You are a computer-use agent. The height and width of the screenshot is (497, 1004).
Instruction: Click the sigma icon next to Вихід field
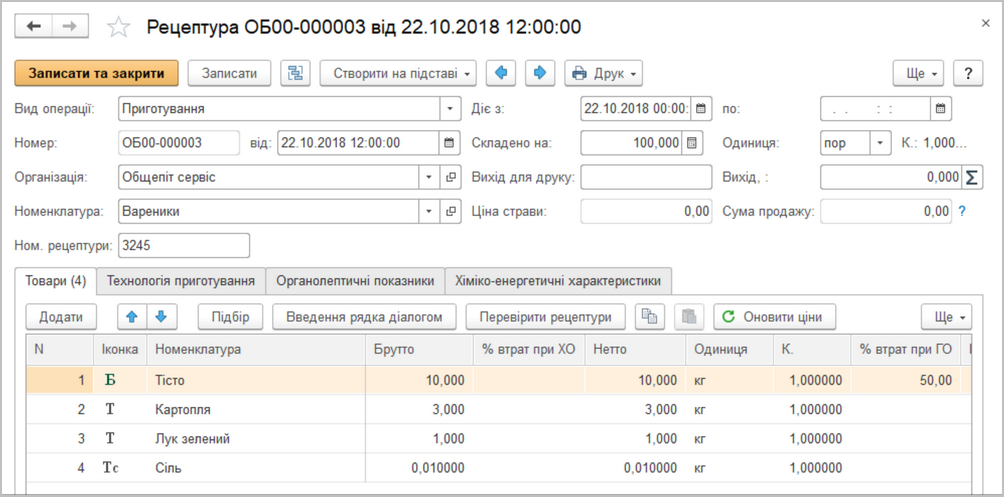click(x=970, y=177)
